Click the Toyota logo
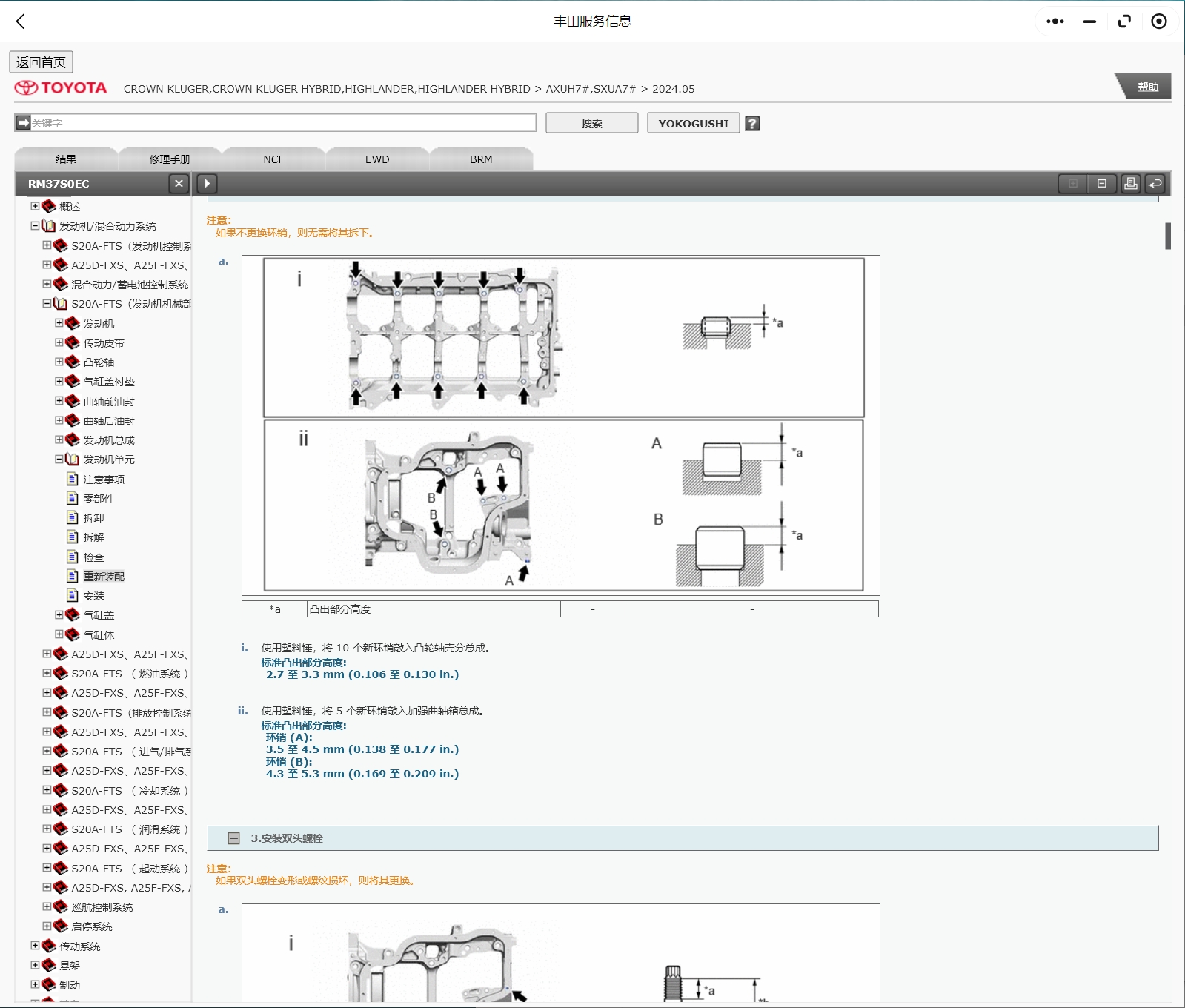The image size is (1185, 1008). (x=61, y=88)
